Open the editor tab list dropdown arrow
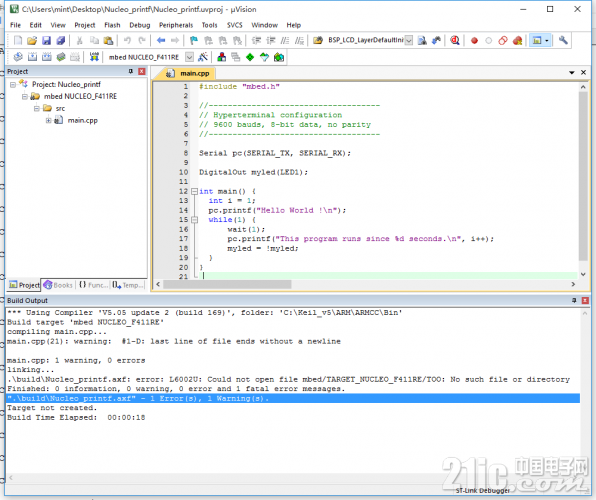The width and height of the screenshot is (596, 500). [x=571, y=73]
